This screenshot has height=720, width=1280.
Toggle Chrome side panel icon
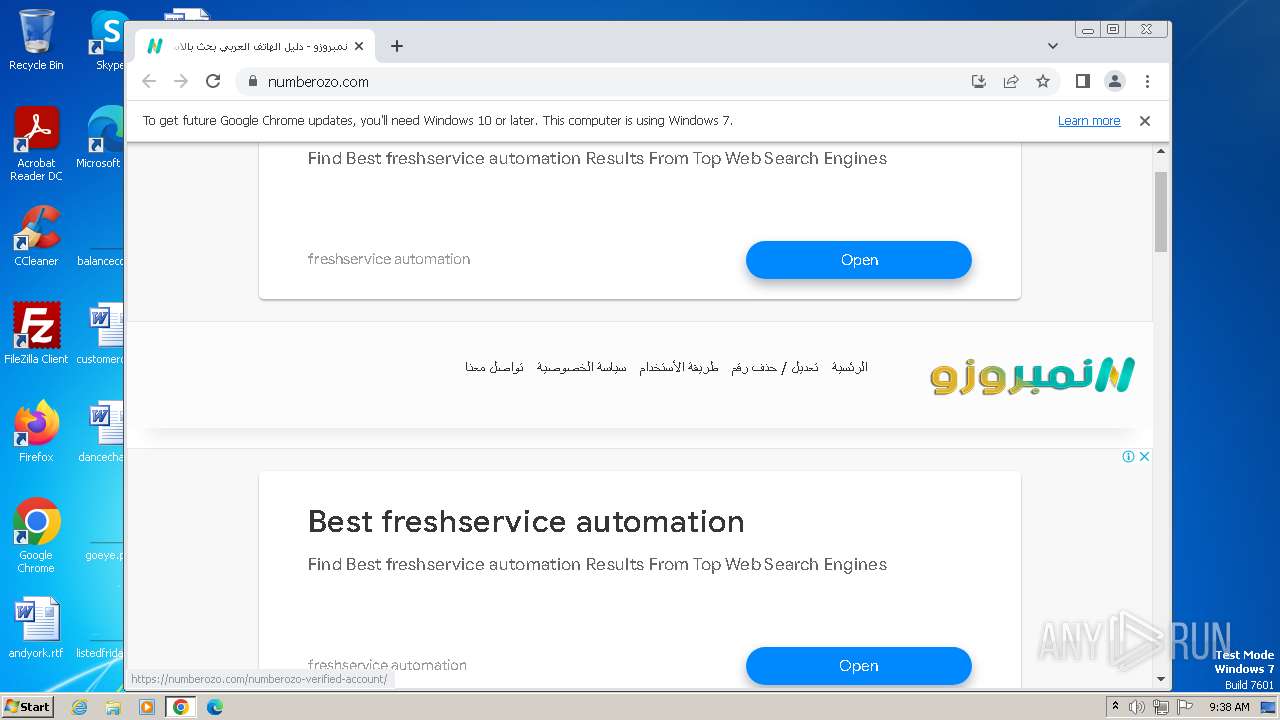[x=1082, y=82]
